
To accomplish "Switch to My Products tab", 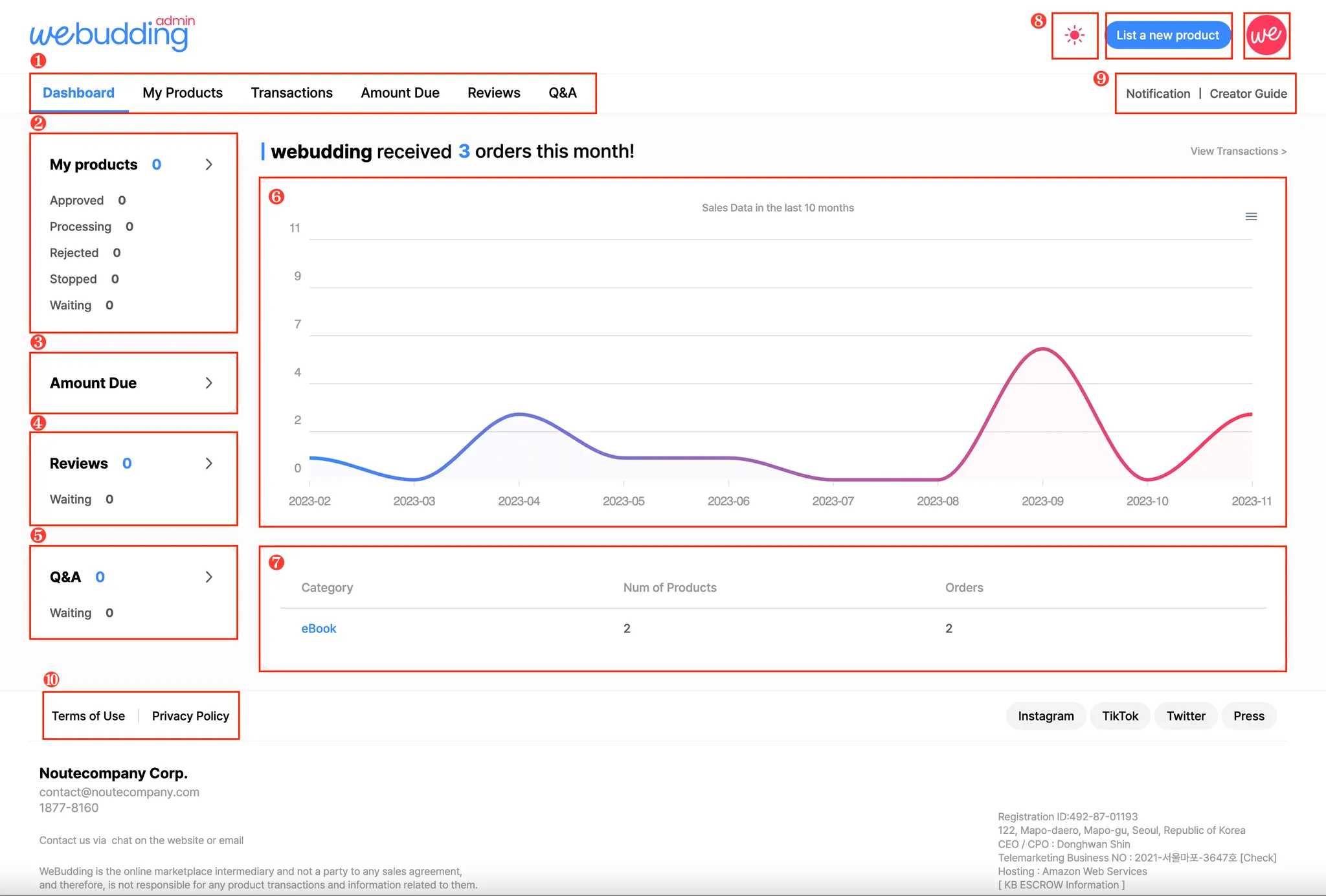I will pos(183,93).
